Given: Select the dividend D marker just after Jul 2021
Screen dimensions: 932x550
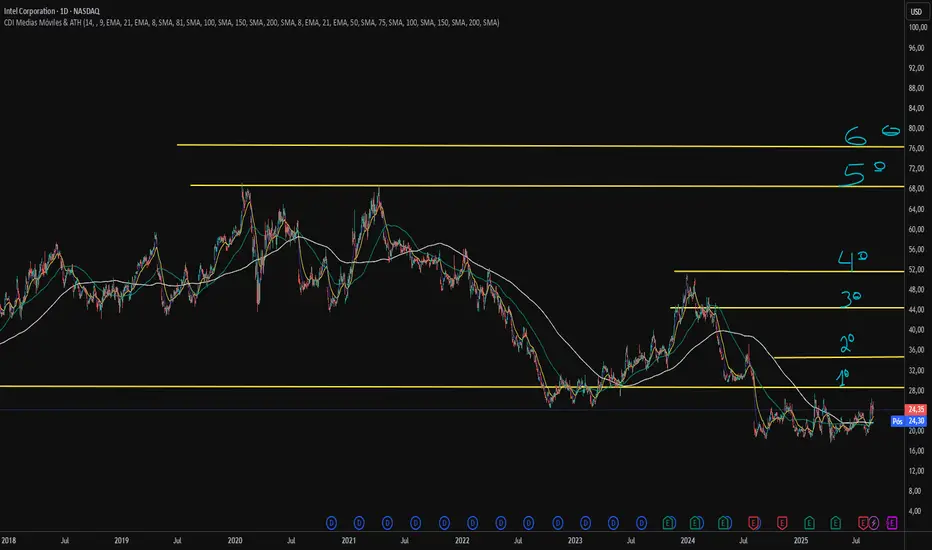Looking at the screenshot, I should (415, 523).
